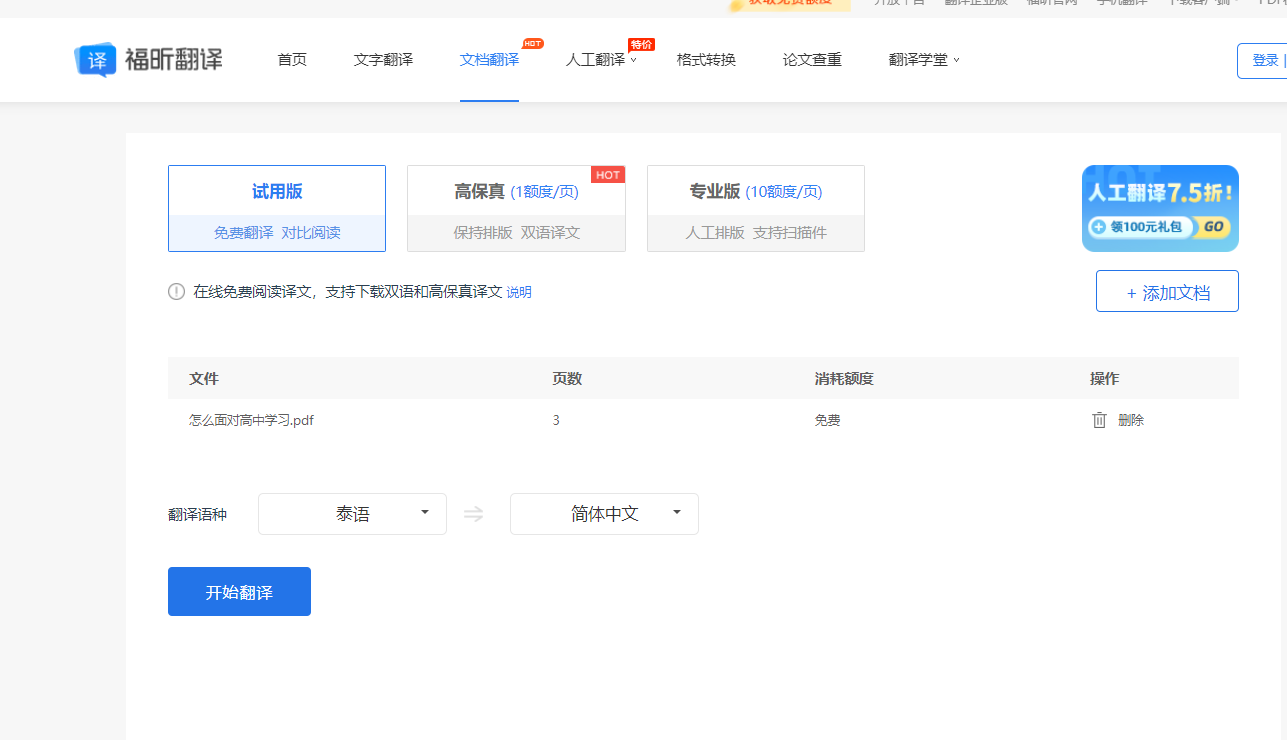Screen dimensions: 1287x740
Task: Go to the 首页 tab
Action: point(292,60)
